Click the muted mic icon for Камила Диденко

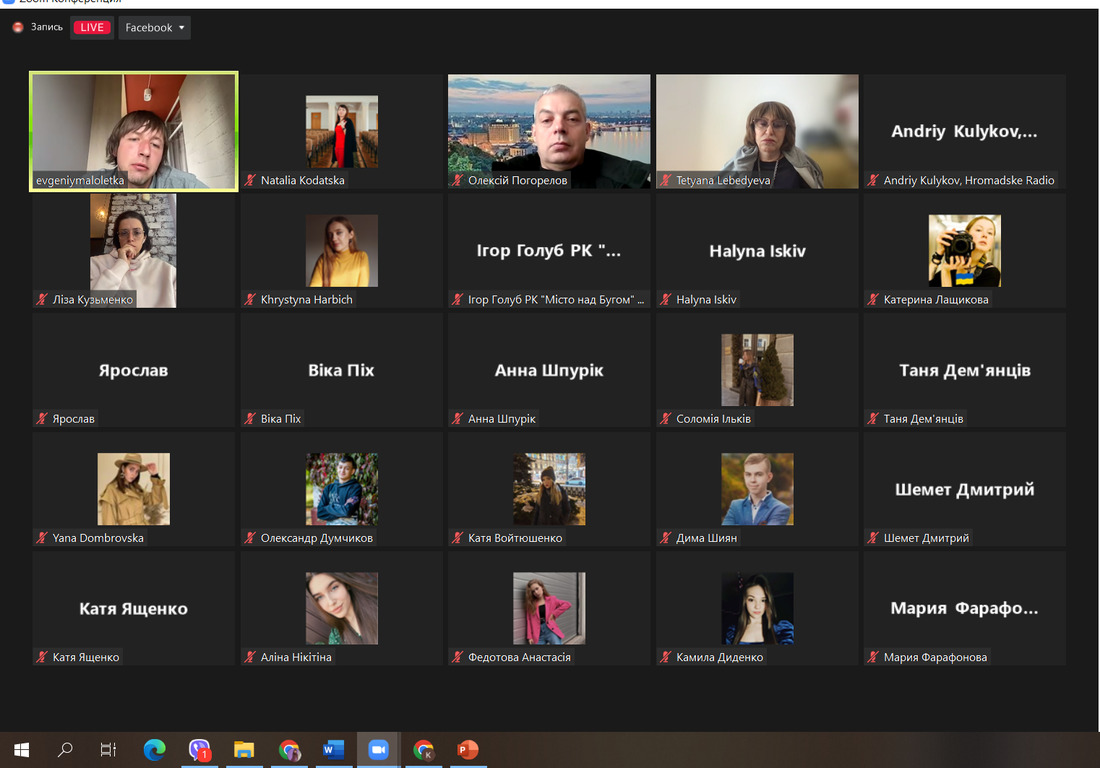coord(666,657)
